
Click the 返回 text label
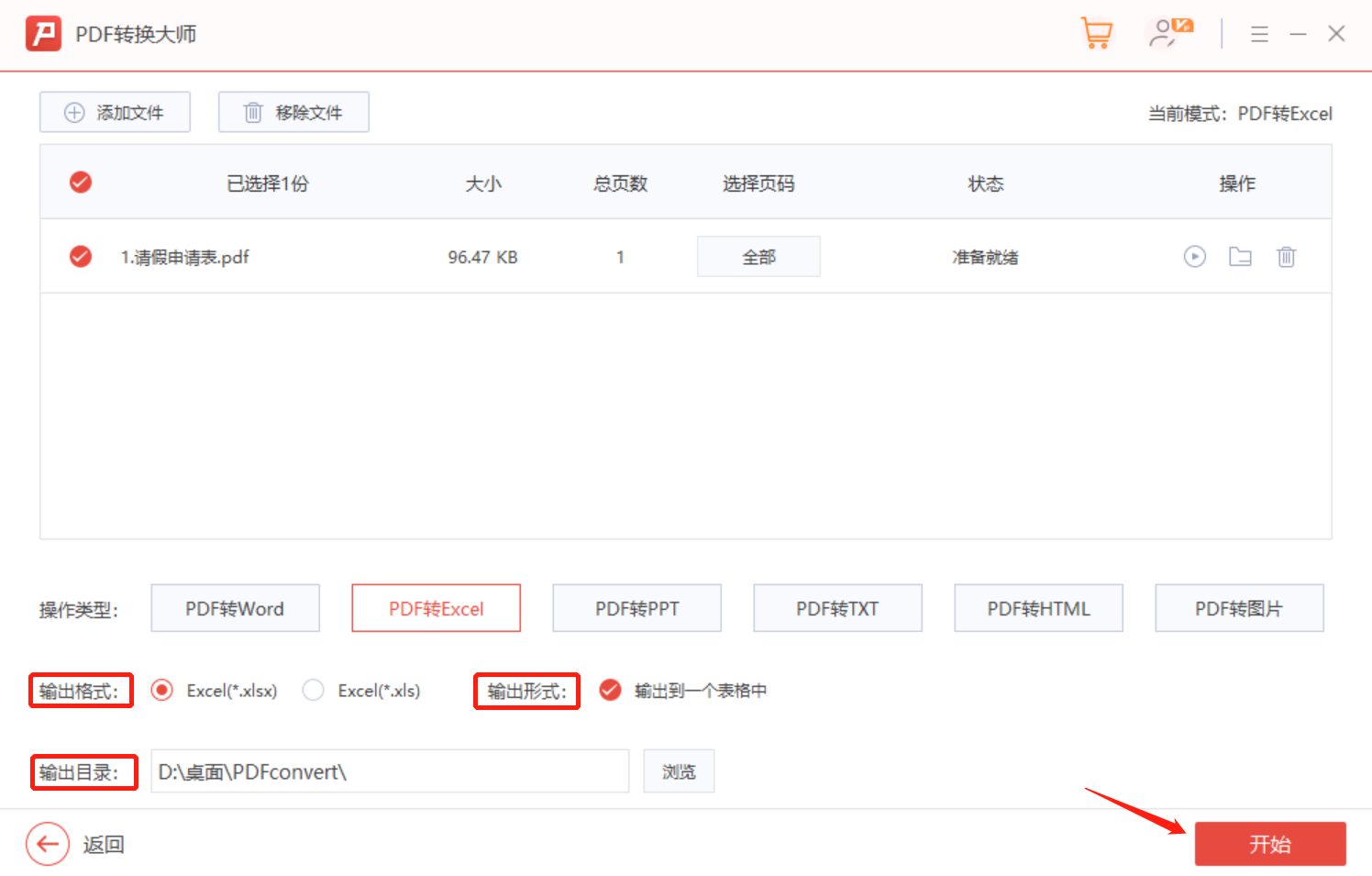coord(104,844)
